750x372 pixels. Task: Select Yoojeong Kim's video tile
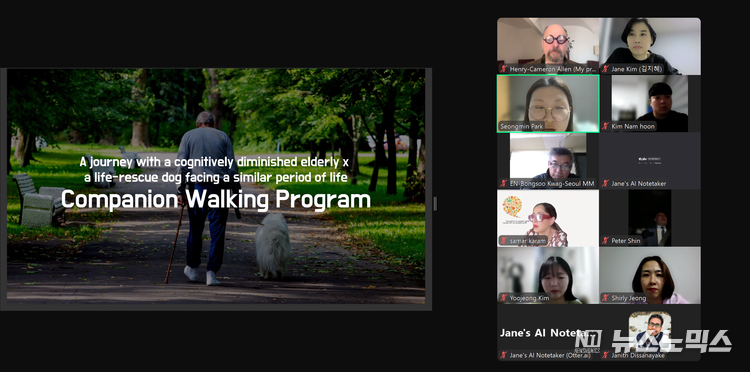tap(548, 275)
